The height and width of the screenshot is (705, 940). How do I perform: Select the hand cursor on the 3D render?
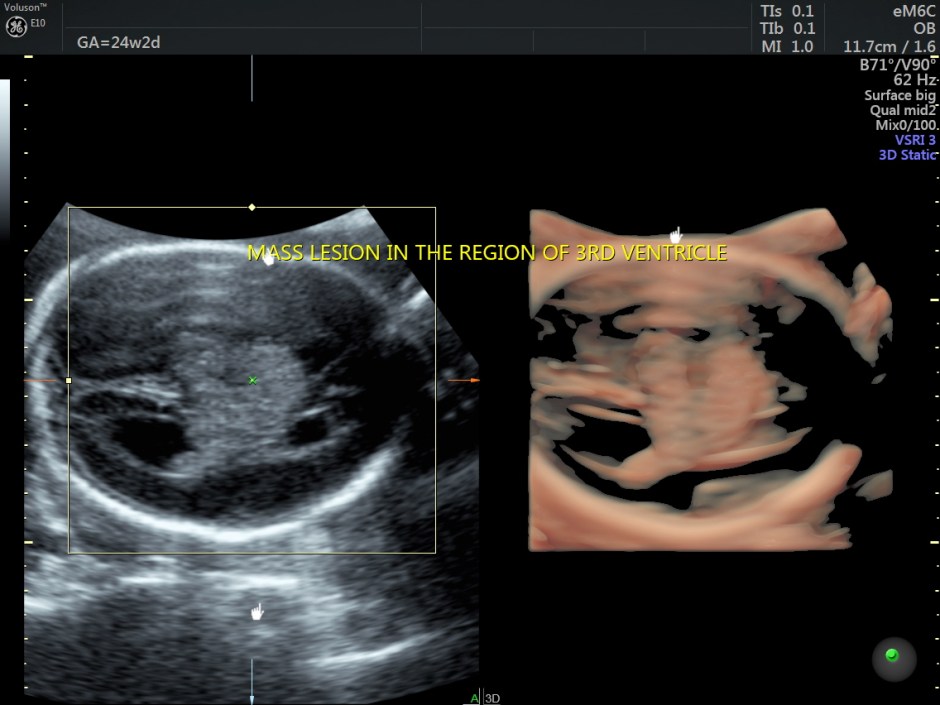click(677, 234)
